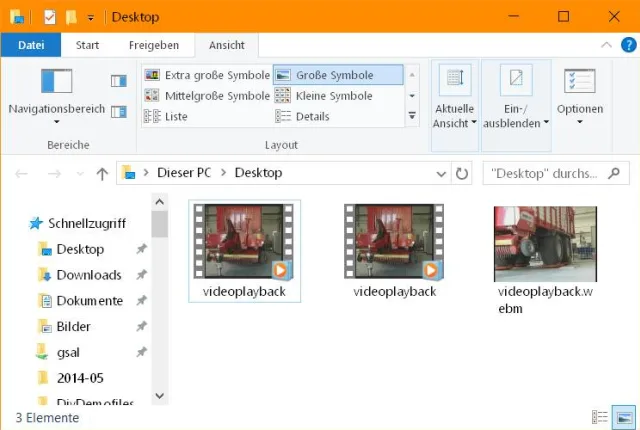Expand the layout gallery more arrow
This screenshot has height=430, width=640.
tap(412, 116)
